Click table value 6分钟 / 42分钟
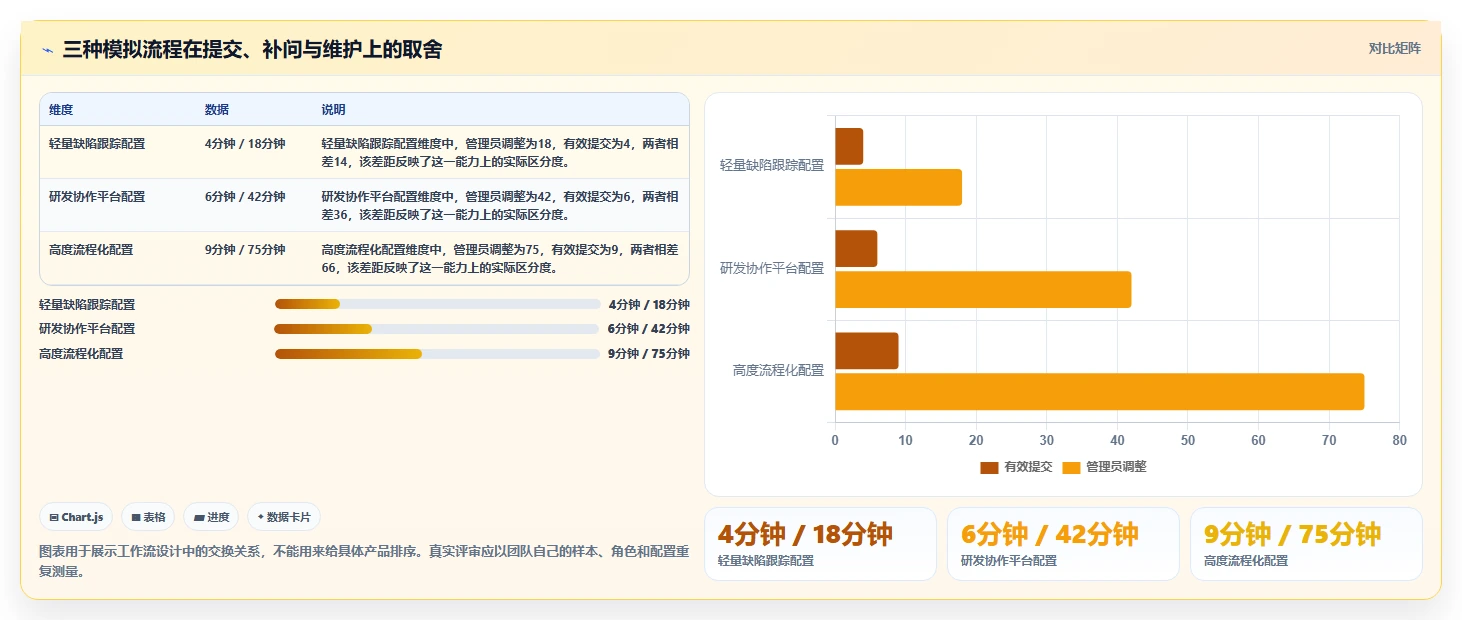Screen dimensions: 1462x620 245,197
